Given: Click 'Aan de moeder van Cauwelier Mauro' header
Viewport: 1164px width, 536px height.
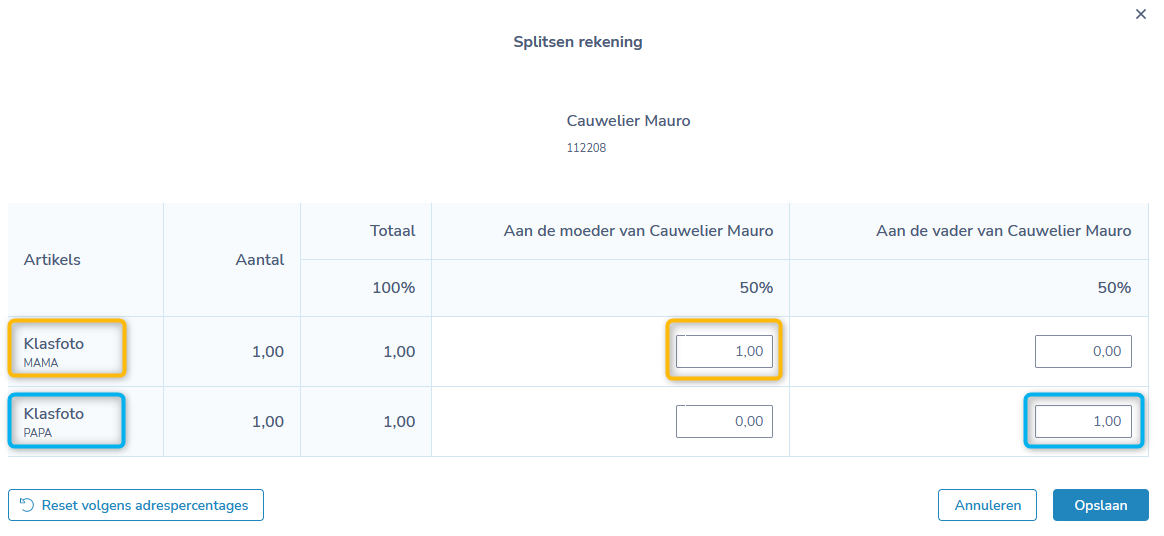Looking at the screenshot, I should click(638, 231).
